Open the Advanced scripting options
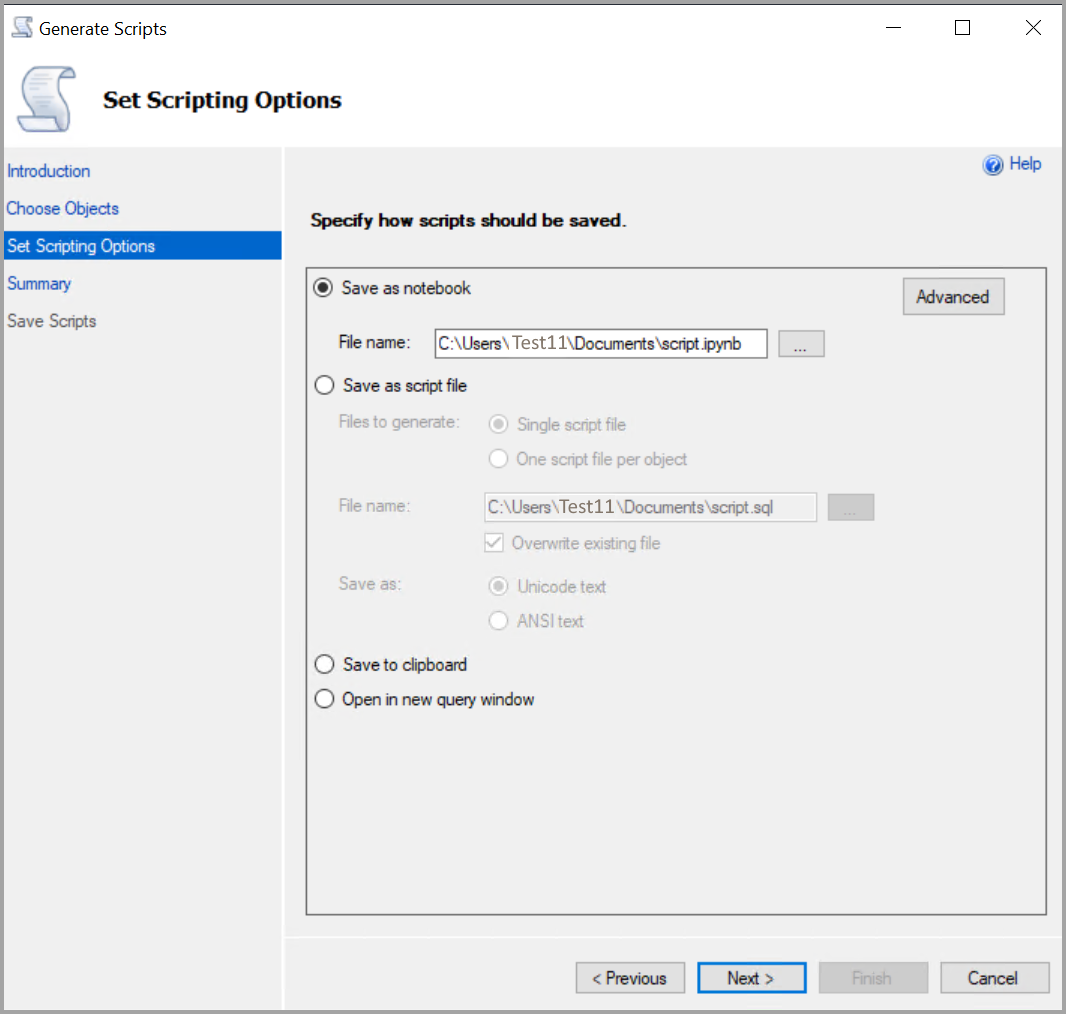 coord(953,296)
